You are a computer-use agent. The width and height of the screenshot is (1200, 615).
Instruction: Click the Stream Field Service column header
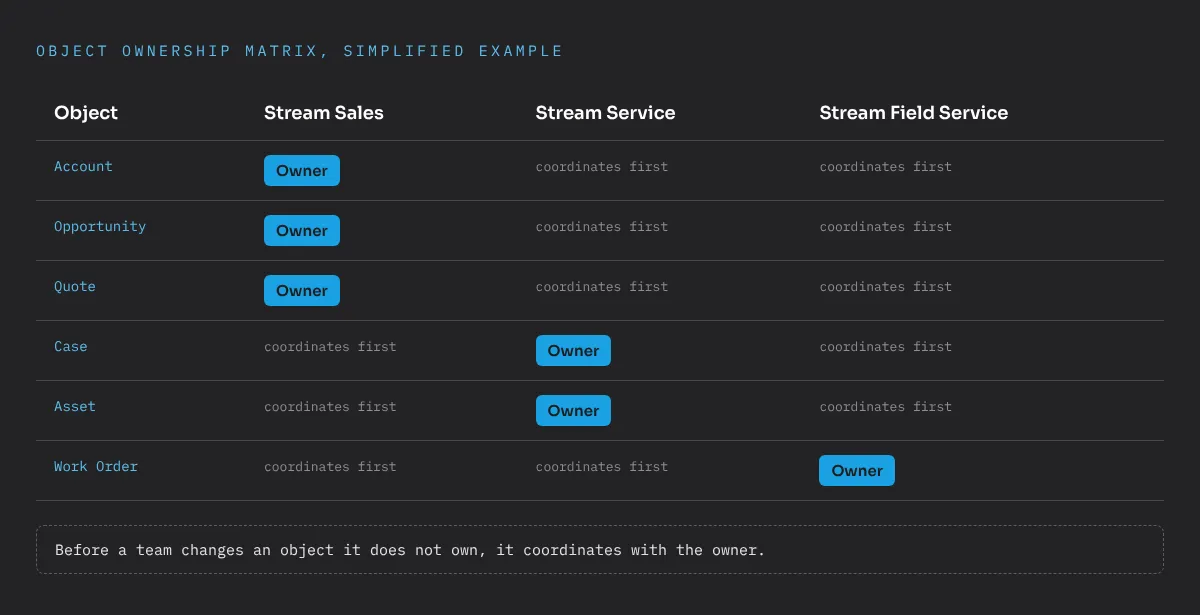click(913, 113)
